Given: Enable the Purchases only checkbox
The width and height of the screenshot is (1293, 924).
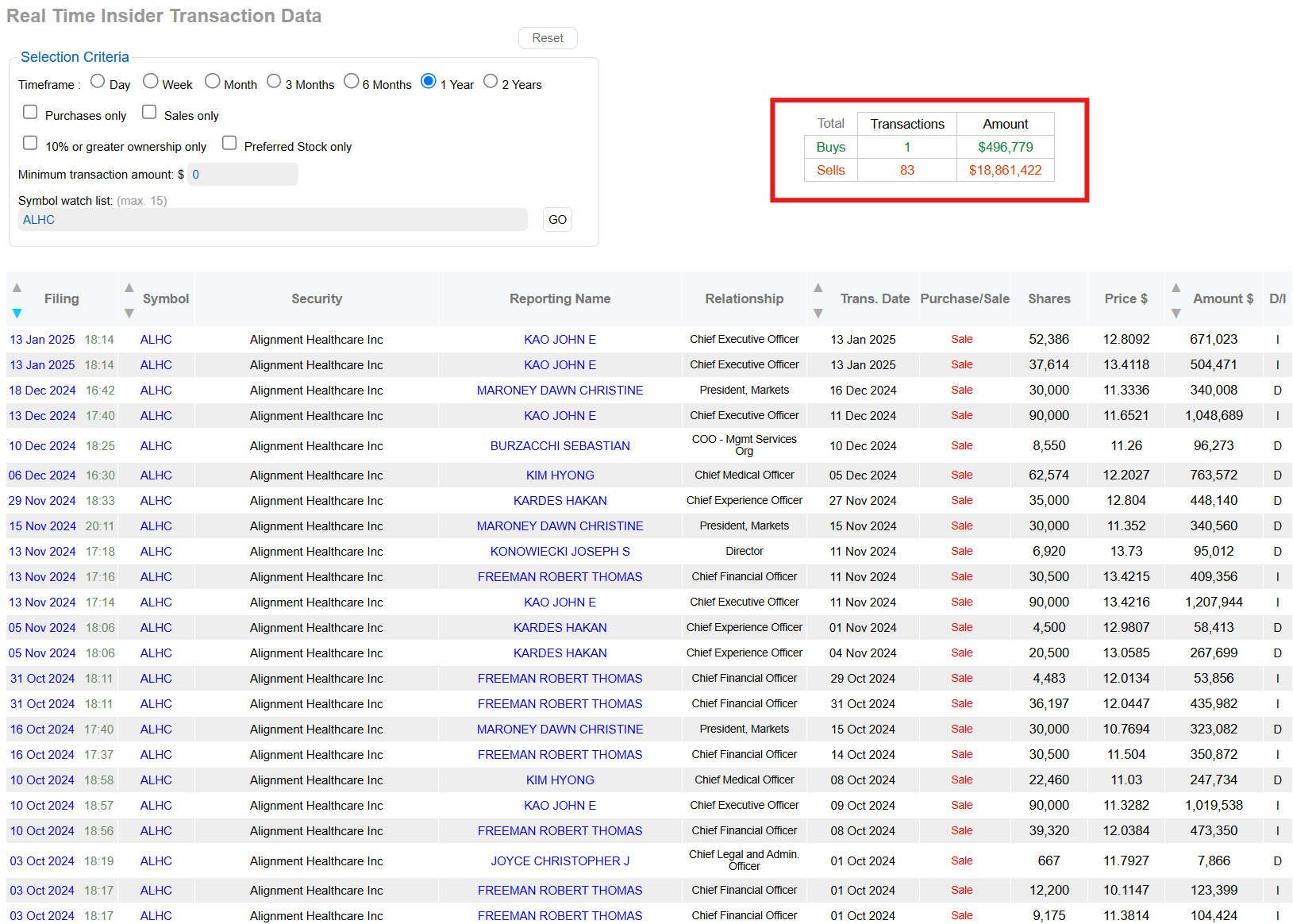Looking at the screenshot, I should coord(30,112).
